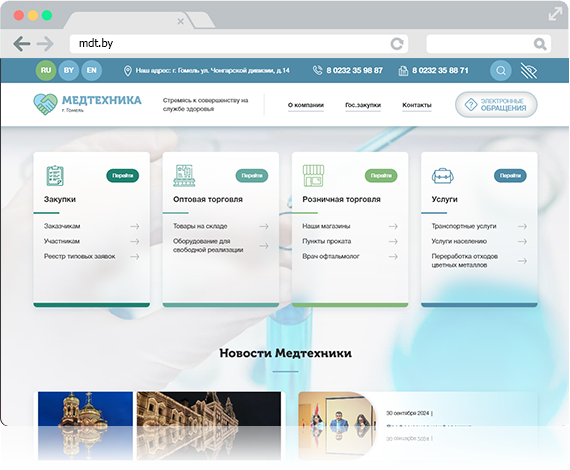Open Транспортные услуги link

tap(464, 226)
